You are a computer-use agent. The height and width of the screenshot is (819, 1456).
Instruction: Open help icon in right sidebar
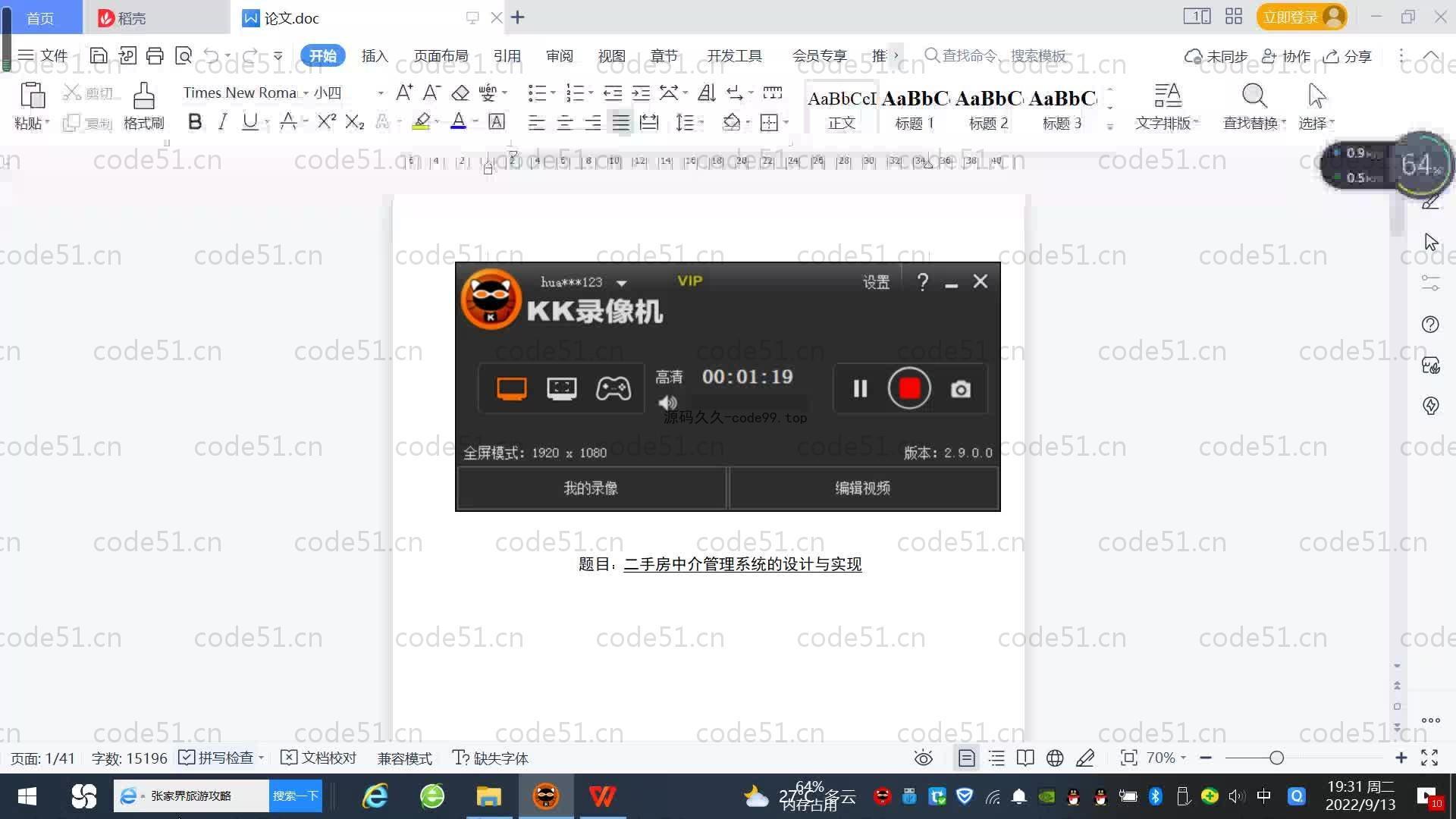coord(1430,325)
